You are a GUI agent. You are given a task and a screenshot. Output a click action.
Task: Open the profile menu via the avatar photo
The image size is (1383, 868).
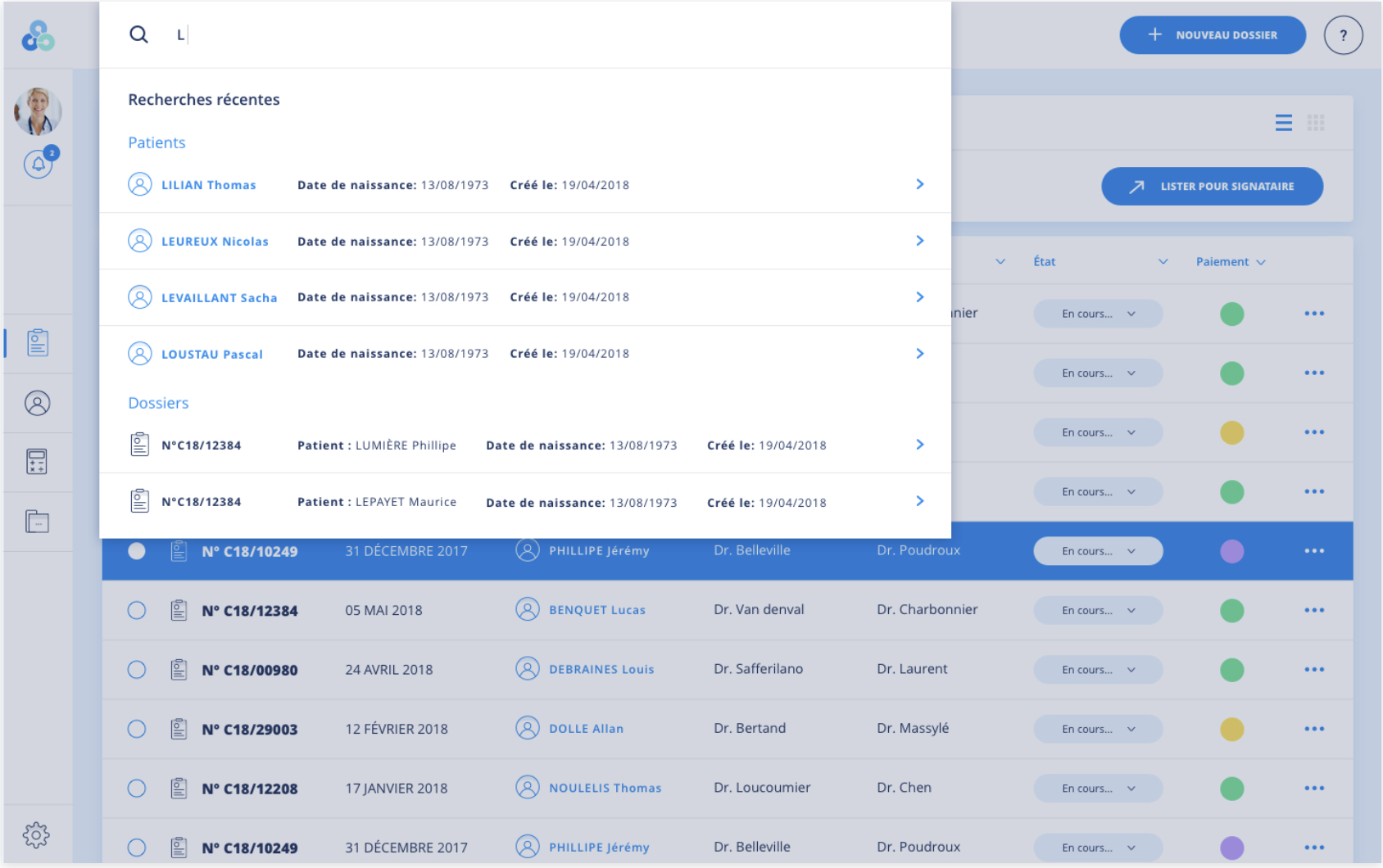[38, 112]
